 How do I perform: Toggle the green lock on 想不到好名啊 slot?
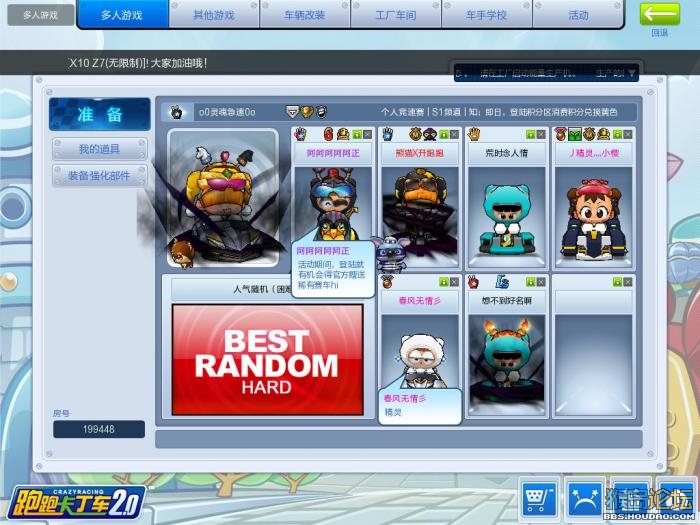530,282
